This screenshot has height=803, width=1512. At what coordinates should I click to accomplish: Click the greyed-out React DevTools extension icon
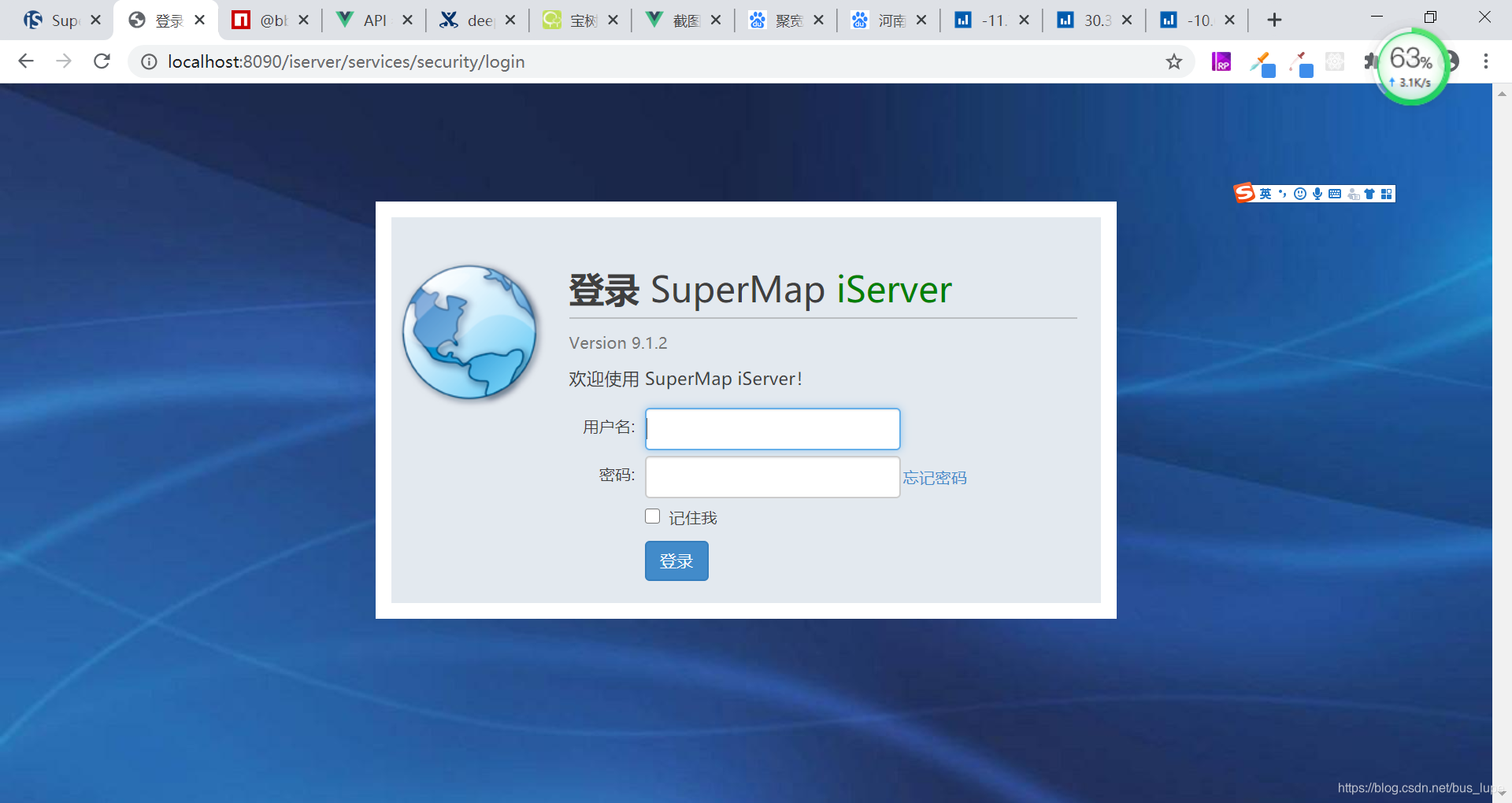[x=1335, y=61]
